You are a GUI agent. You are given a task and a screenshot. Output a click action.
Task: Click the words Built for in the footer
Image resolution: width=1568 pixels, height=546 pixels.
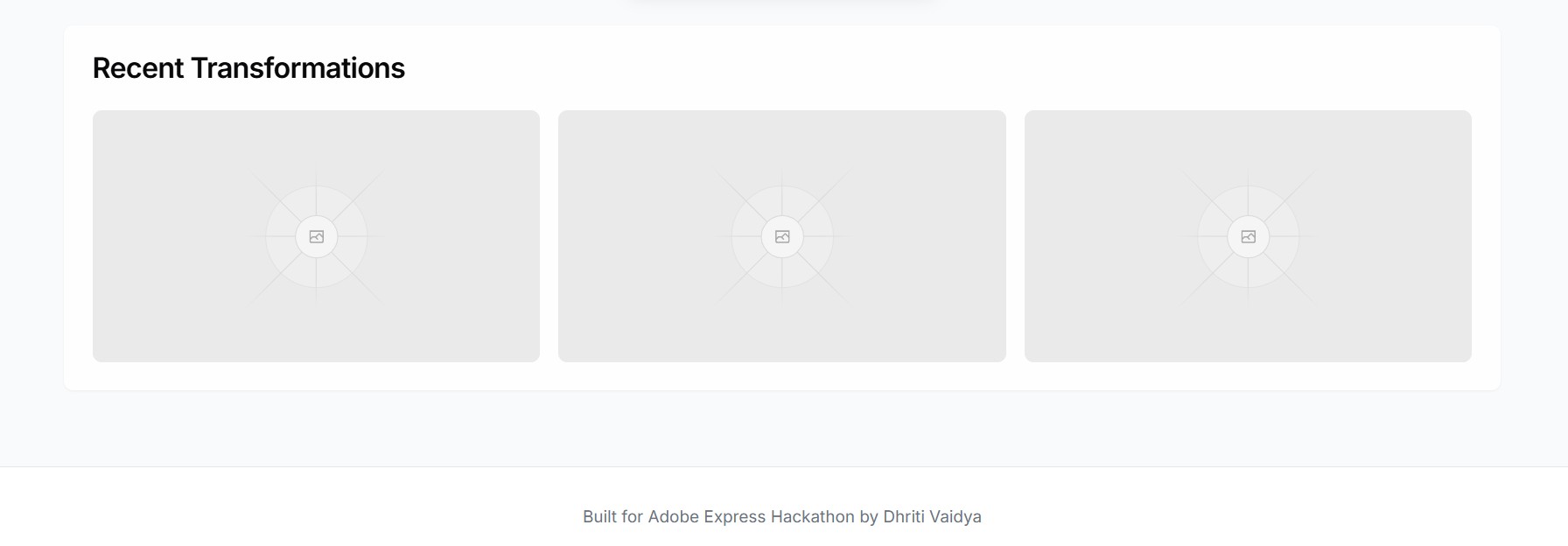[x=612, y=516]
